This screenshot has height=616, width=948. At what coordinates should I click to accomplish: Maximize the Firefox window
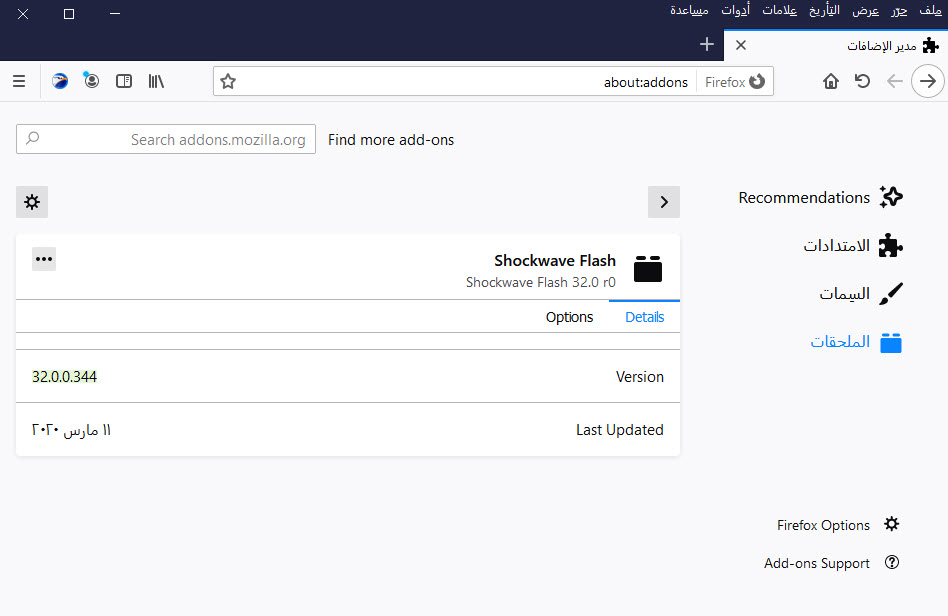pyautogui.click(x=69, y=13)
